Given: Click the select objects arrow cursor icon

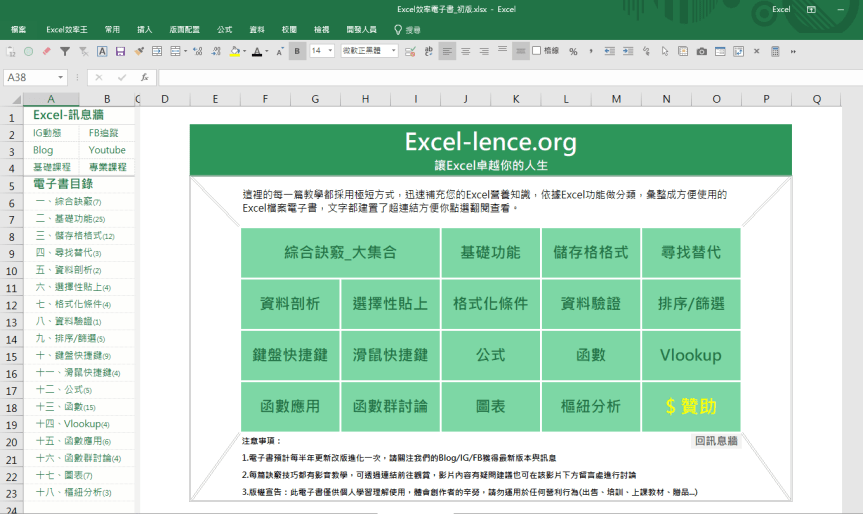Looking at the screenshot, I should pos(665,51).
